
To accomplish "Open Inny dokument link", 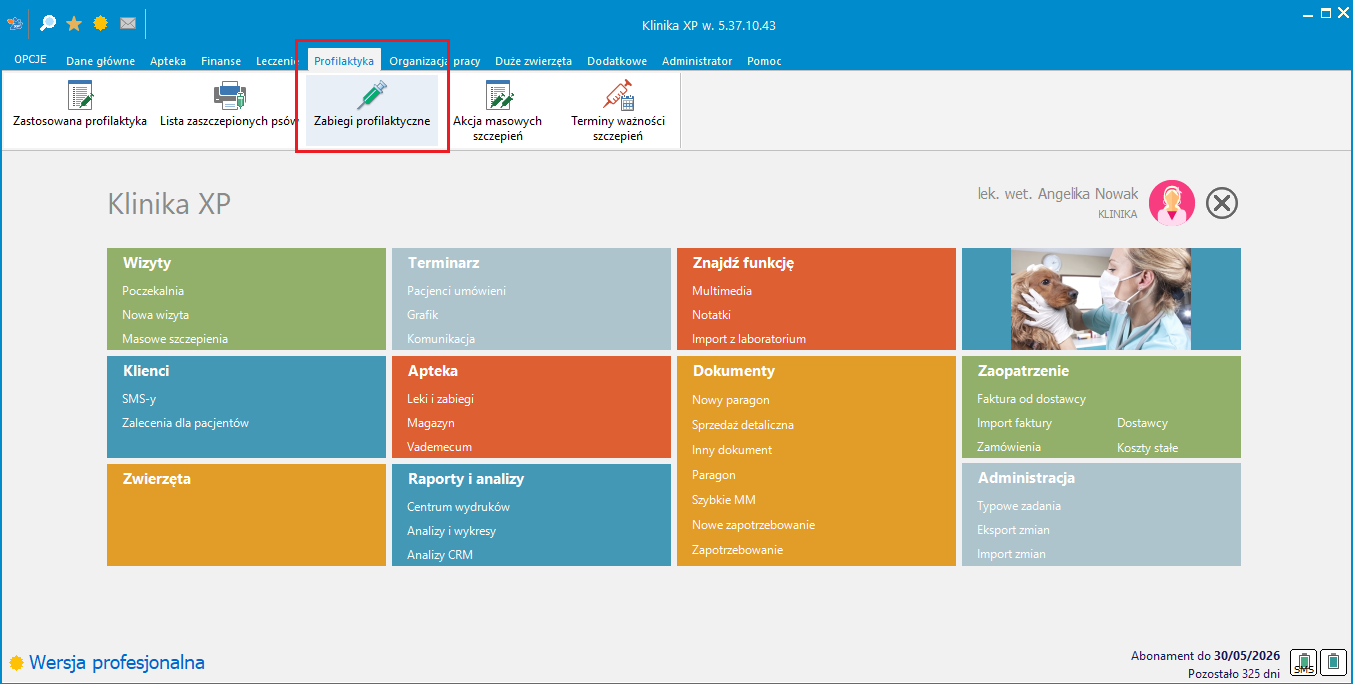I will (732, 450).
